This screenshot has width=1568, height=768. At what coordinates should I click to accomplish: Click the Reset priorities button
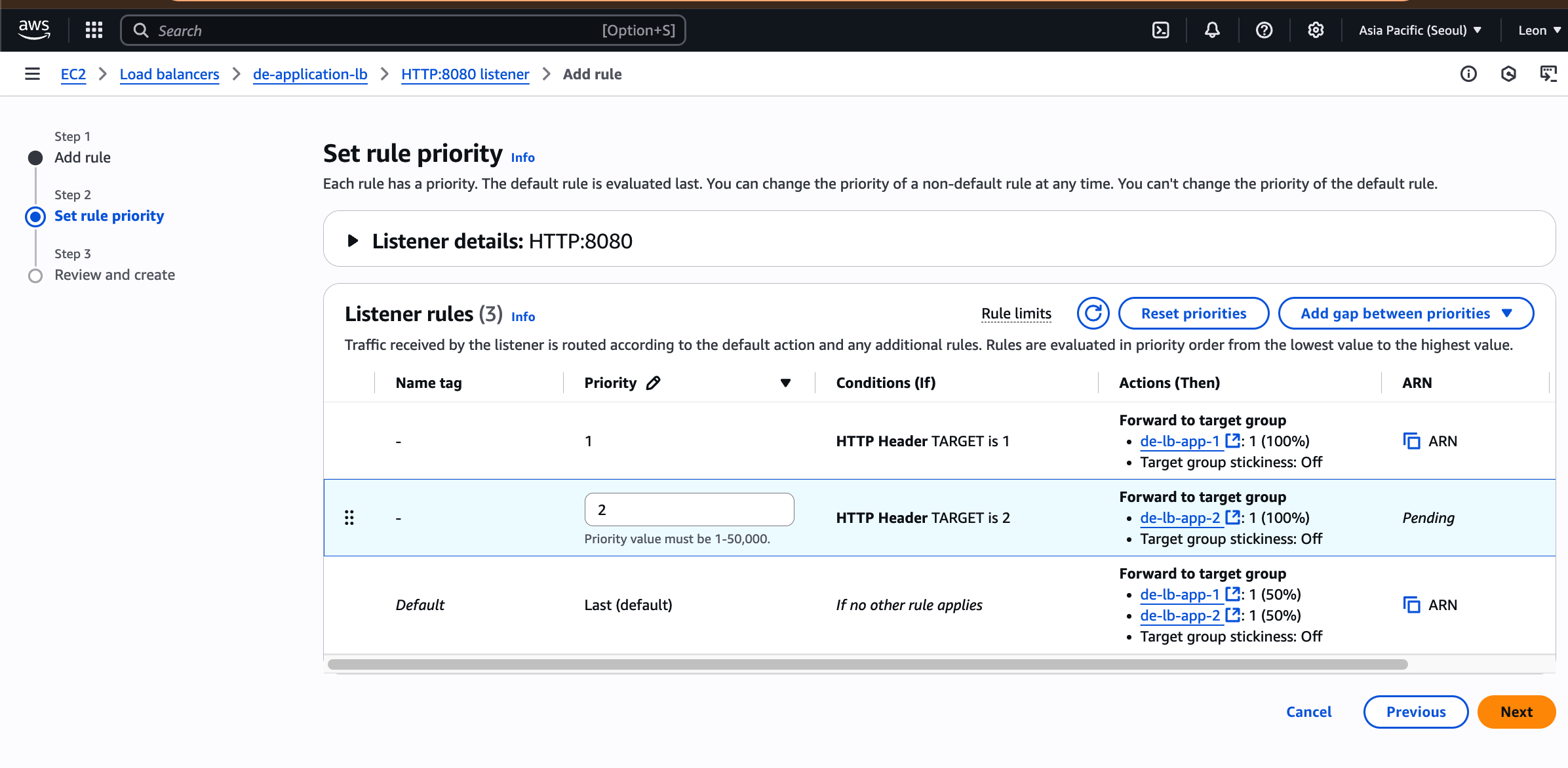click(x=1193, y=313)
